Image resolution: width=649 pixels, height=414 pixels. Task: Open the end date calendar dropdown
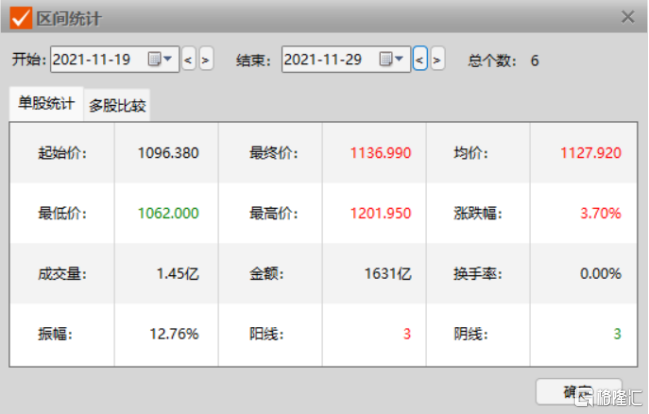coord(393,60)
